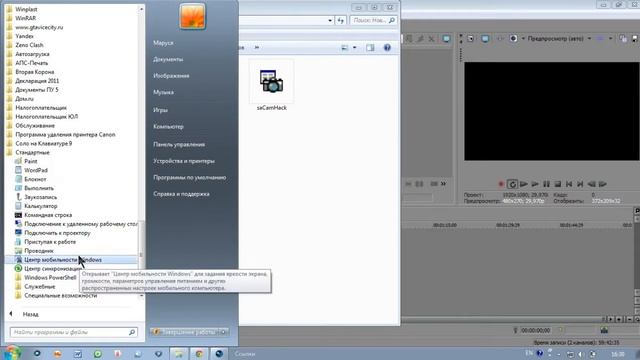Click play from start in Vegas preview
640x360 pixels.
tap(524, 184)
